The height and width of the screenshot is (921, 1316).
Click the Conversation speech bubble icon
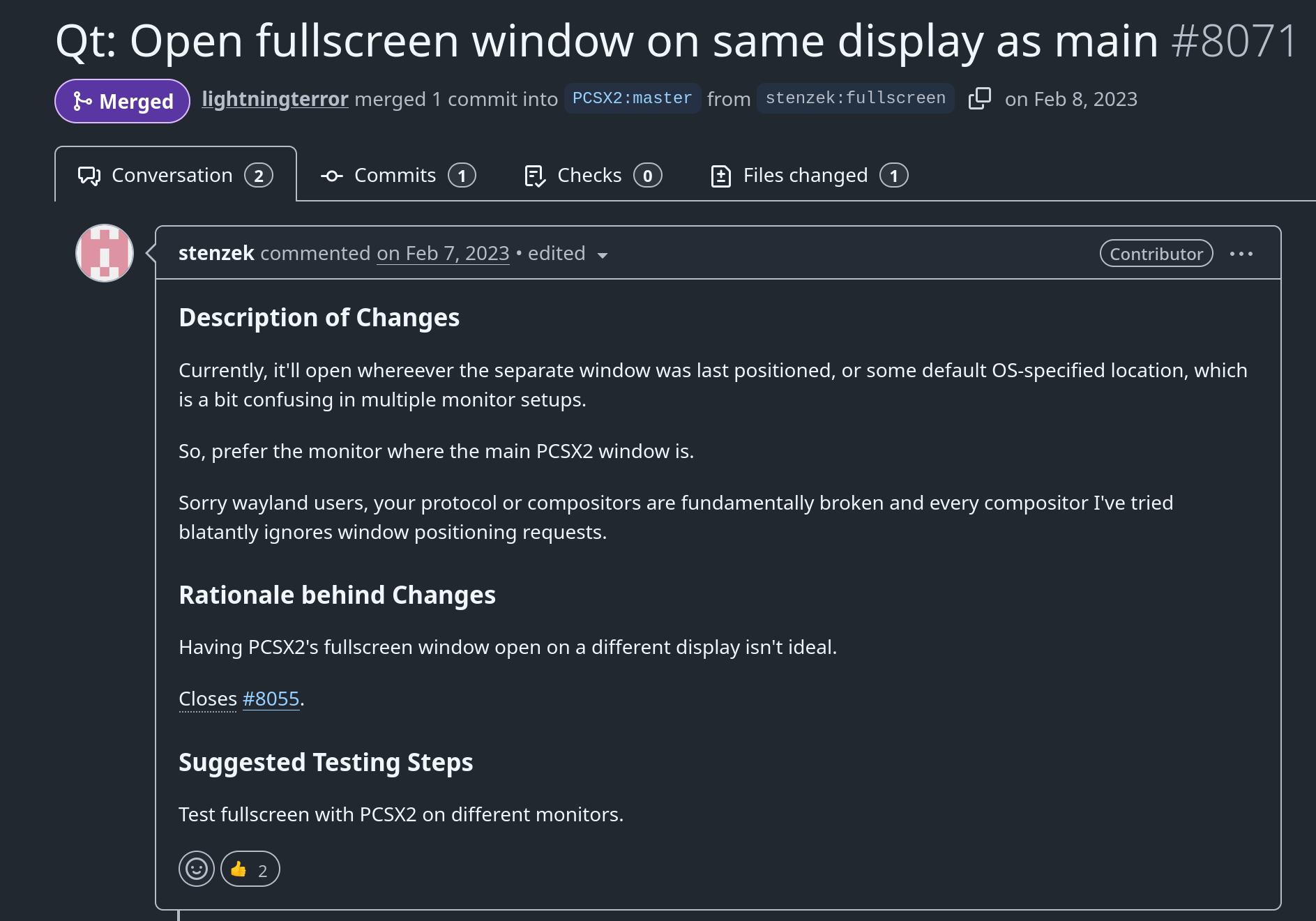(x=89, y=176)
